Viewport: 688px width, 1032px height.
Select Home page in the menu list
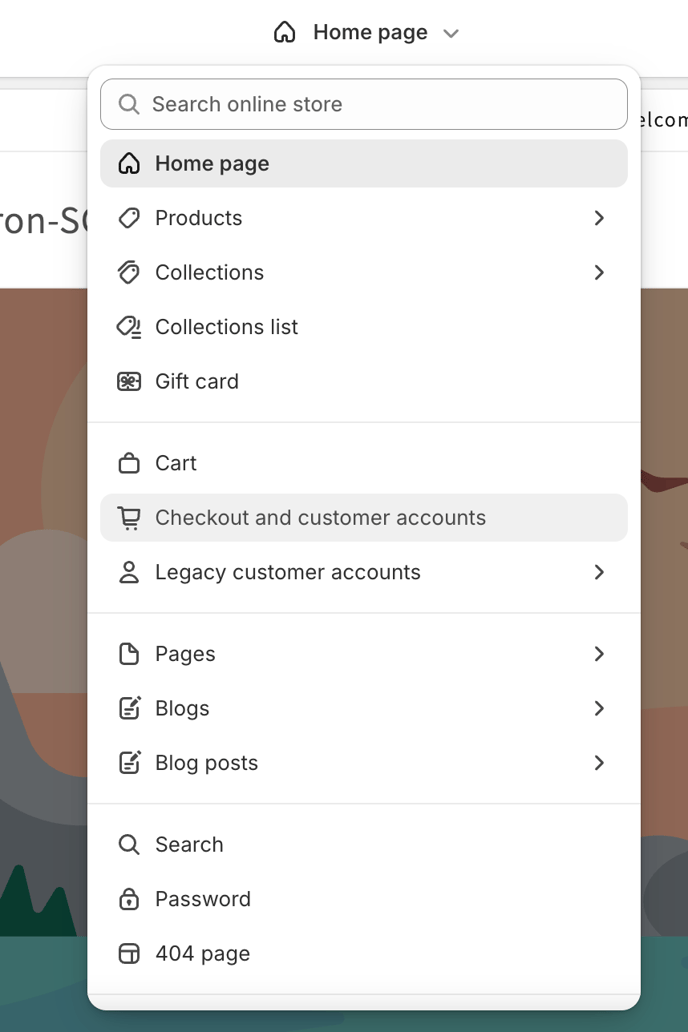coord(364,163)
